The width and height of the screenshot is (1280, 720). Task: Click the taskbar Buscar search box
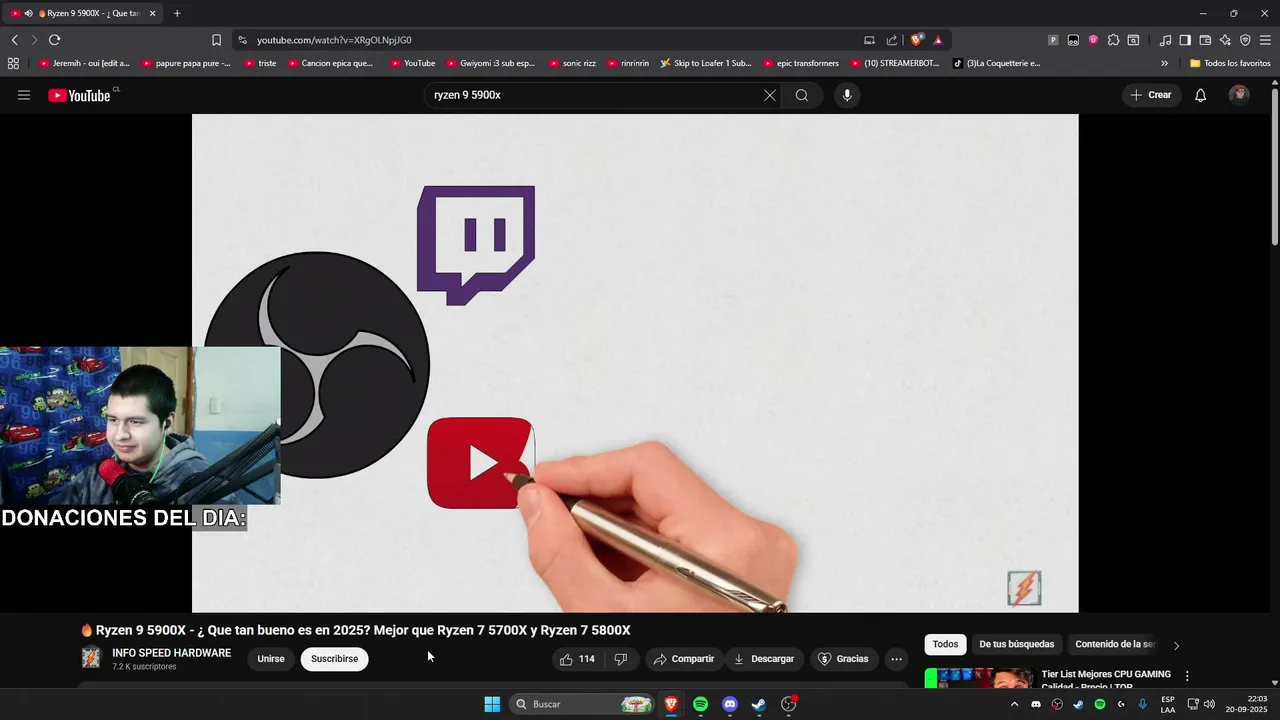tap(583, 704)
